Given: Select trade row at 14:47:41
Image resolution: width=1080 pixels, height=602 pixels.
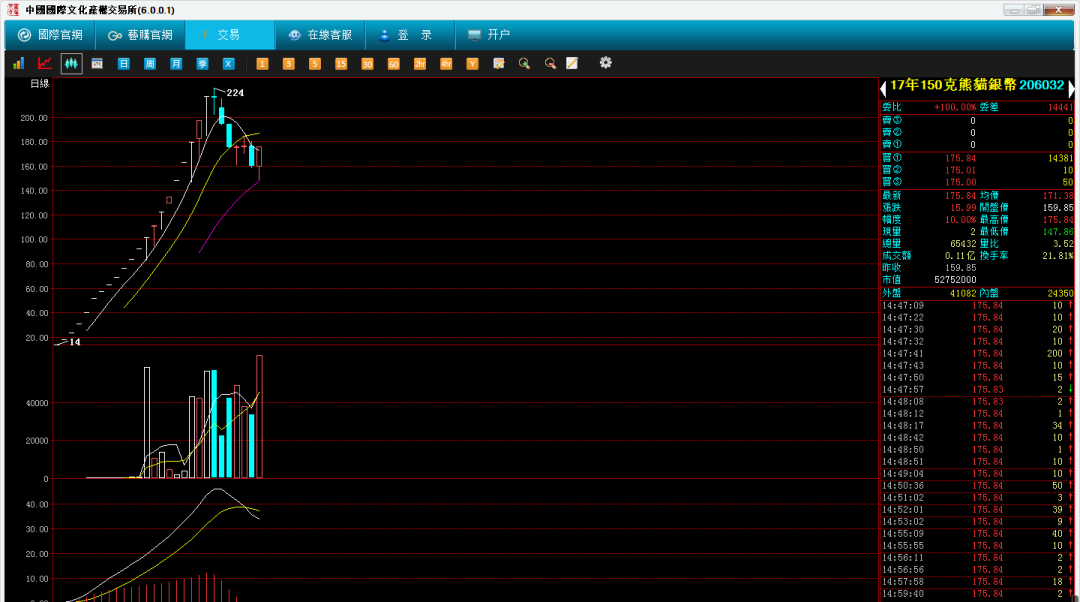Looking at the screenshot, I should point(977,353).
